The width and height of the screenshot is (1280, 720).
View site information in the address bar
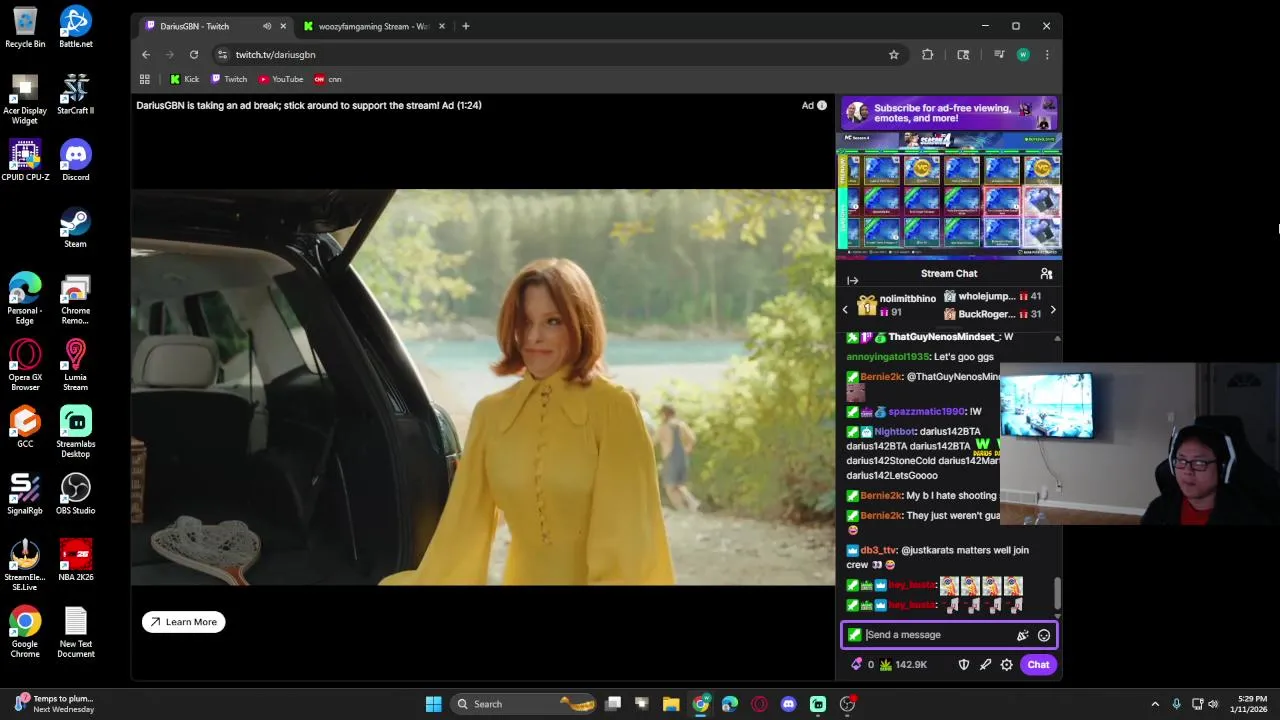222,55
